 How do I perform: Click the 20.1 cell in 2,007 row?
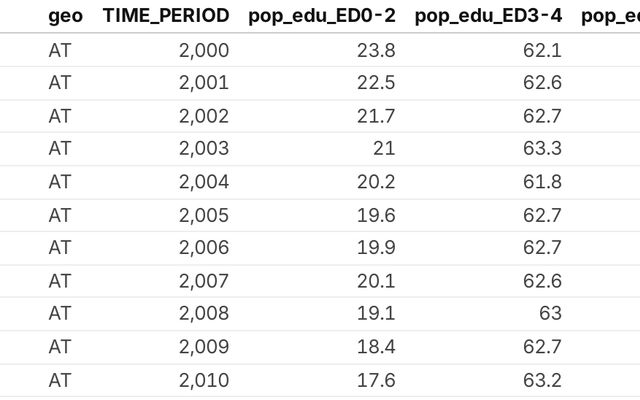point(376,281)
